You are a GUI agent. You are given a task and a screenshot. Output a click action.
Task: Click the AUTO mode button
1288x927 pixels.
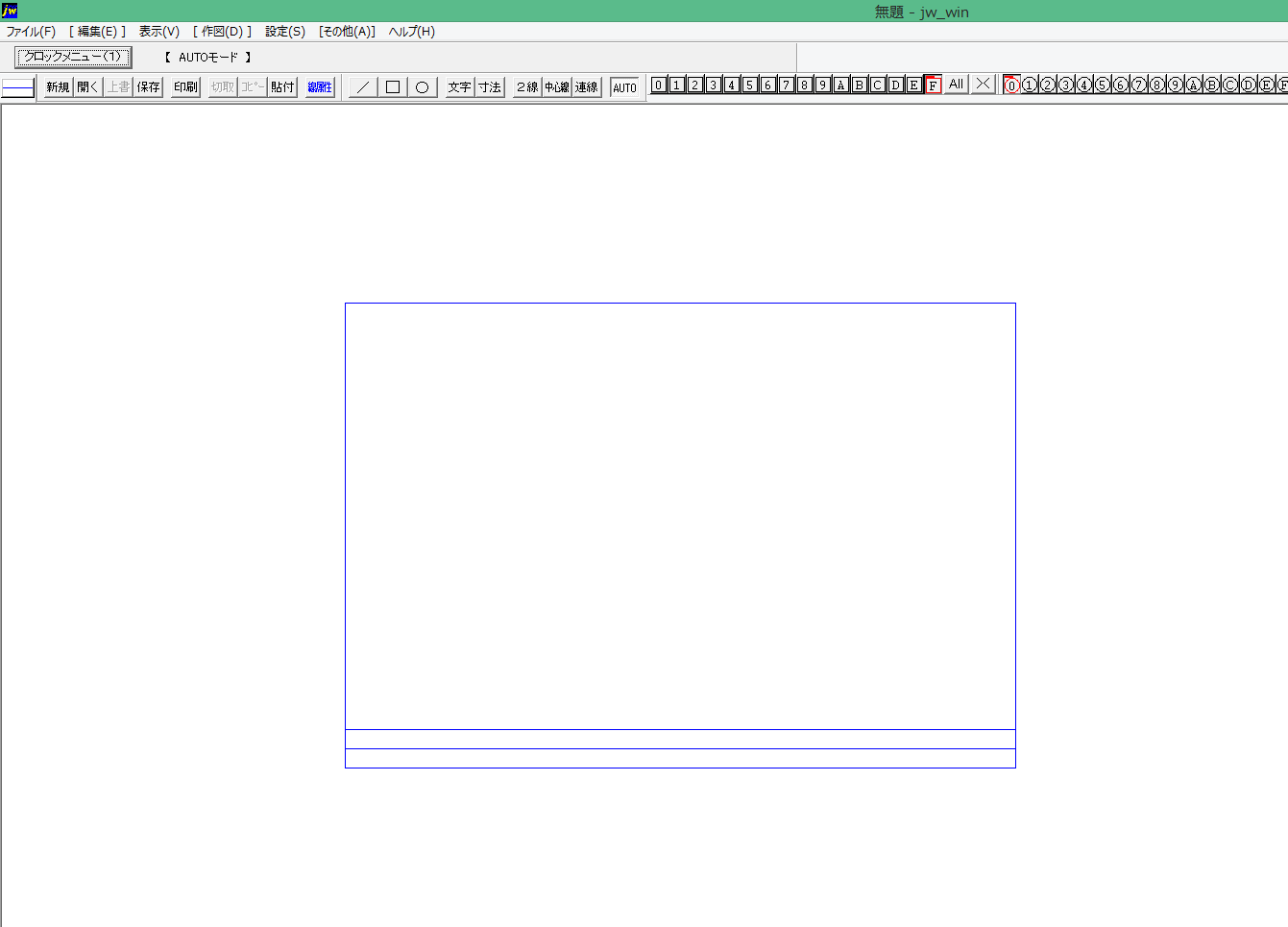(624, 87)
